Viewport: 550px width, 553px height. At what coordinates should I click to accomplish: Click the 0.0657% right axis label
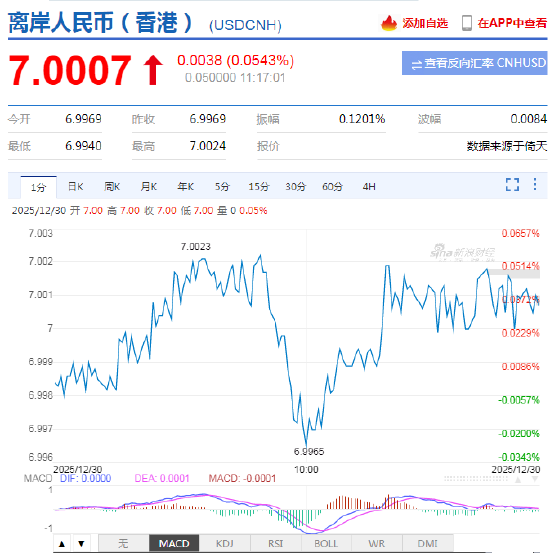[x=520, y=233]
